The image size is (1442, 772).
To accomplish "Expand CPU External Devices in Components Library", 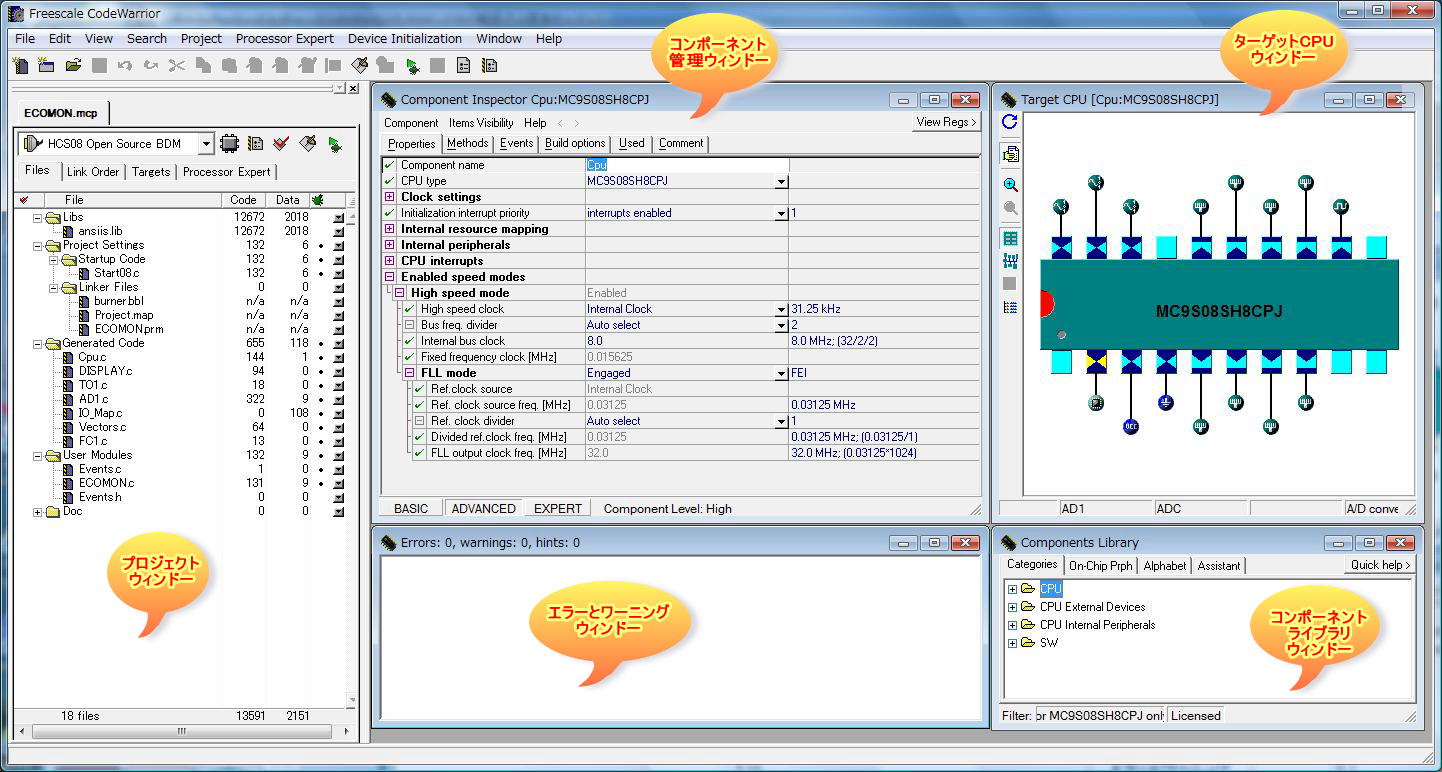I will [1012, 607].
